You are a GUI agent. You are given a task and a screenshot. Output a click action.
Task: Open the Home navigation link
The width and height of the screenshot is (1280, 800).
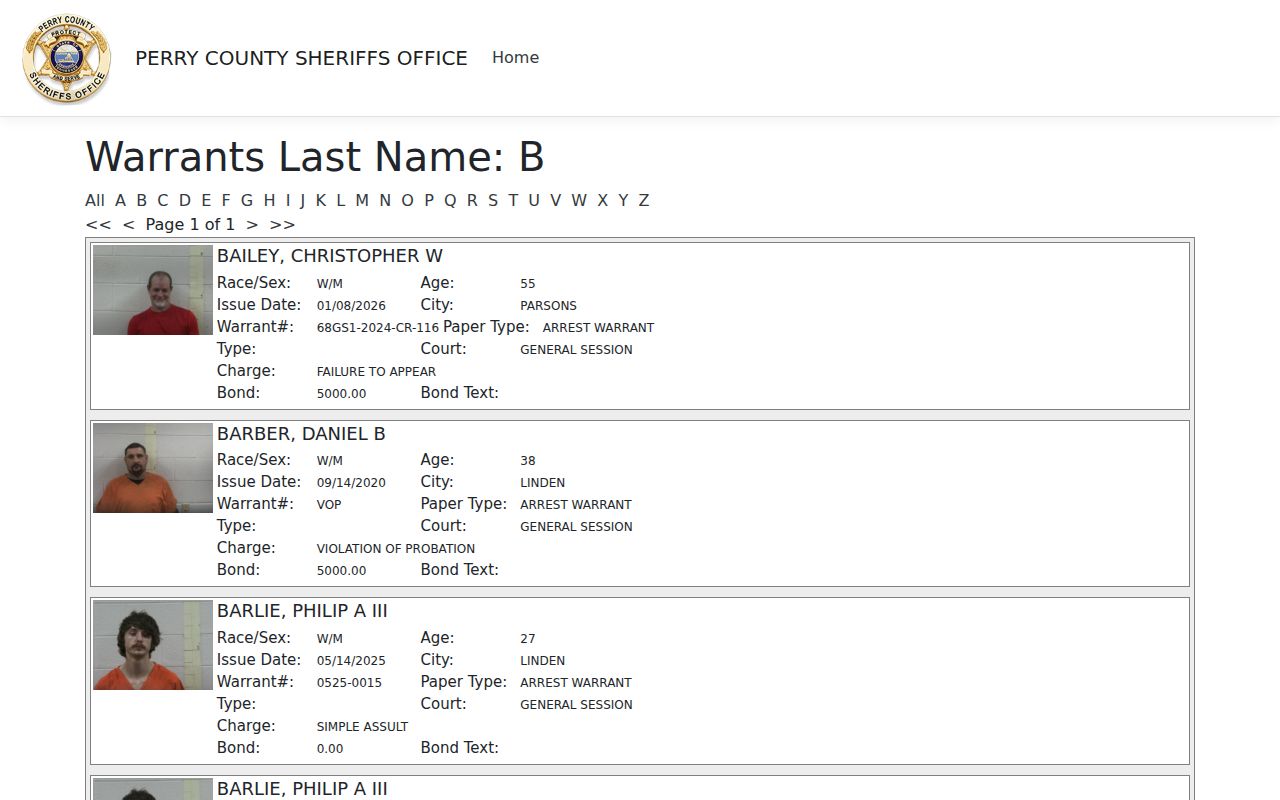(515, 58)
